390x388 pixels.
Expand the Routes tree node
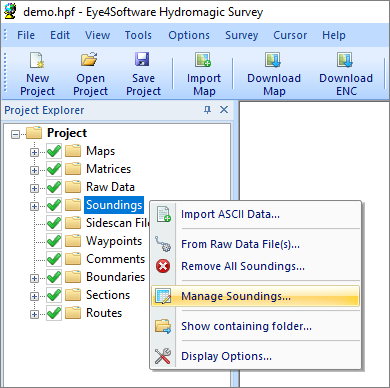pyautogui.click(x=34, y=314)
